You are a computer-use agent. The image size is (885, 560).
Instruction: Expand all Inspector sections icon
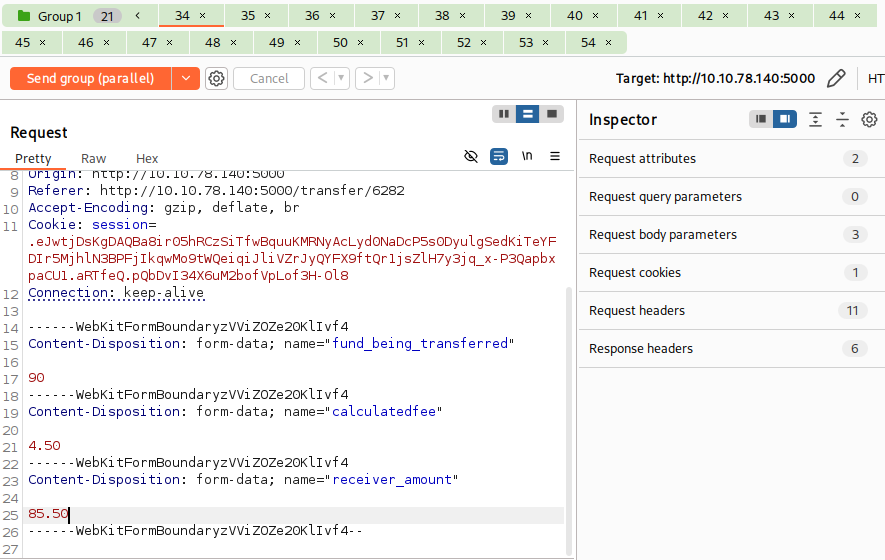click(x=815, y=119)
